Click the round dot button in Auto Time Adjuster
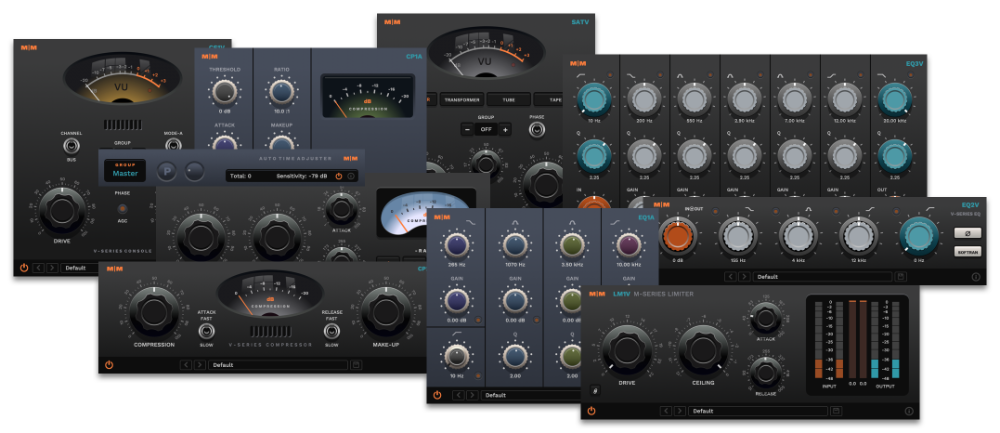The image size is (1000, 433). click(194, 171)
